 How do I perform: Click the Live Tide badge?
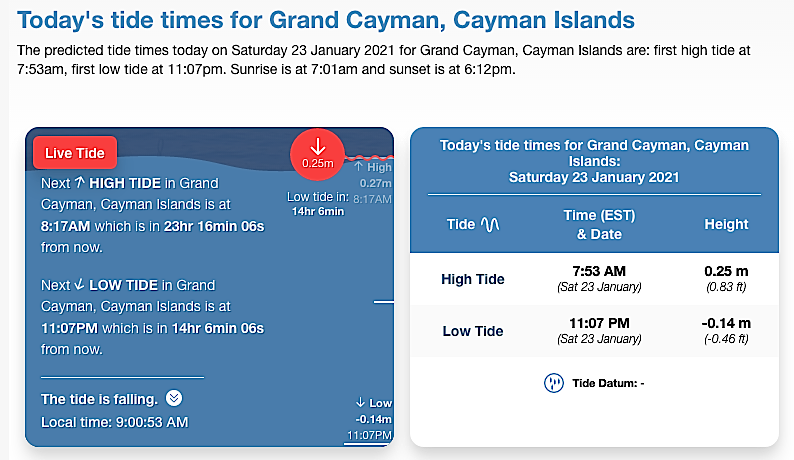pos(75,153)
